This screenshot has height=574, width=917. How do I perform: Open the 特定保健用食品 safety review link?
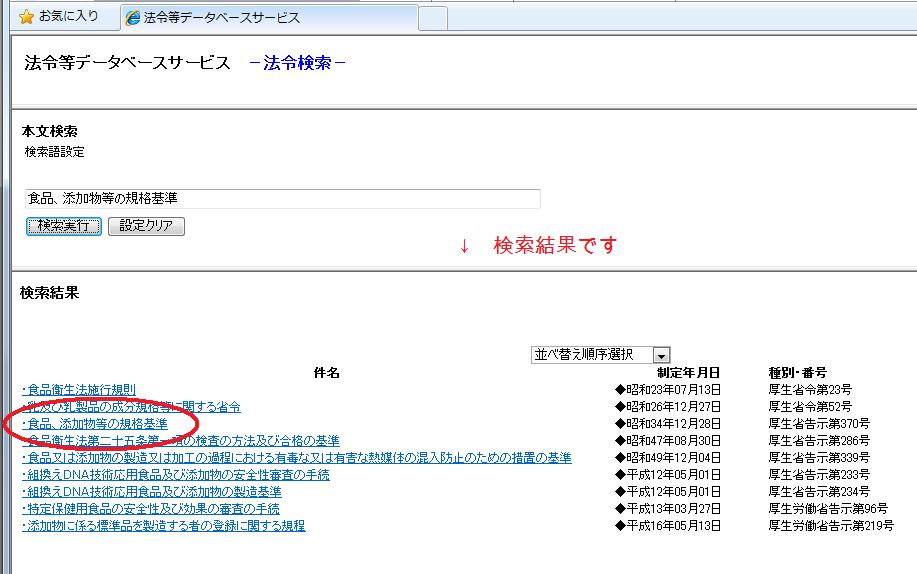[151, 509]
